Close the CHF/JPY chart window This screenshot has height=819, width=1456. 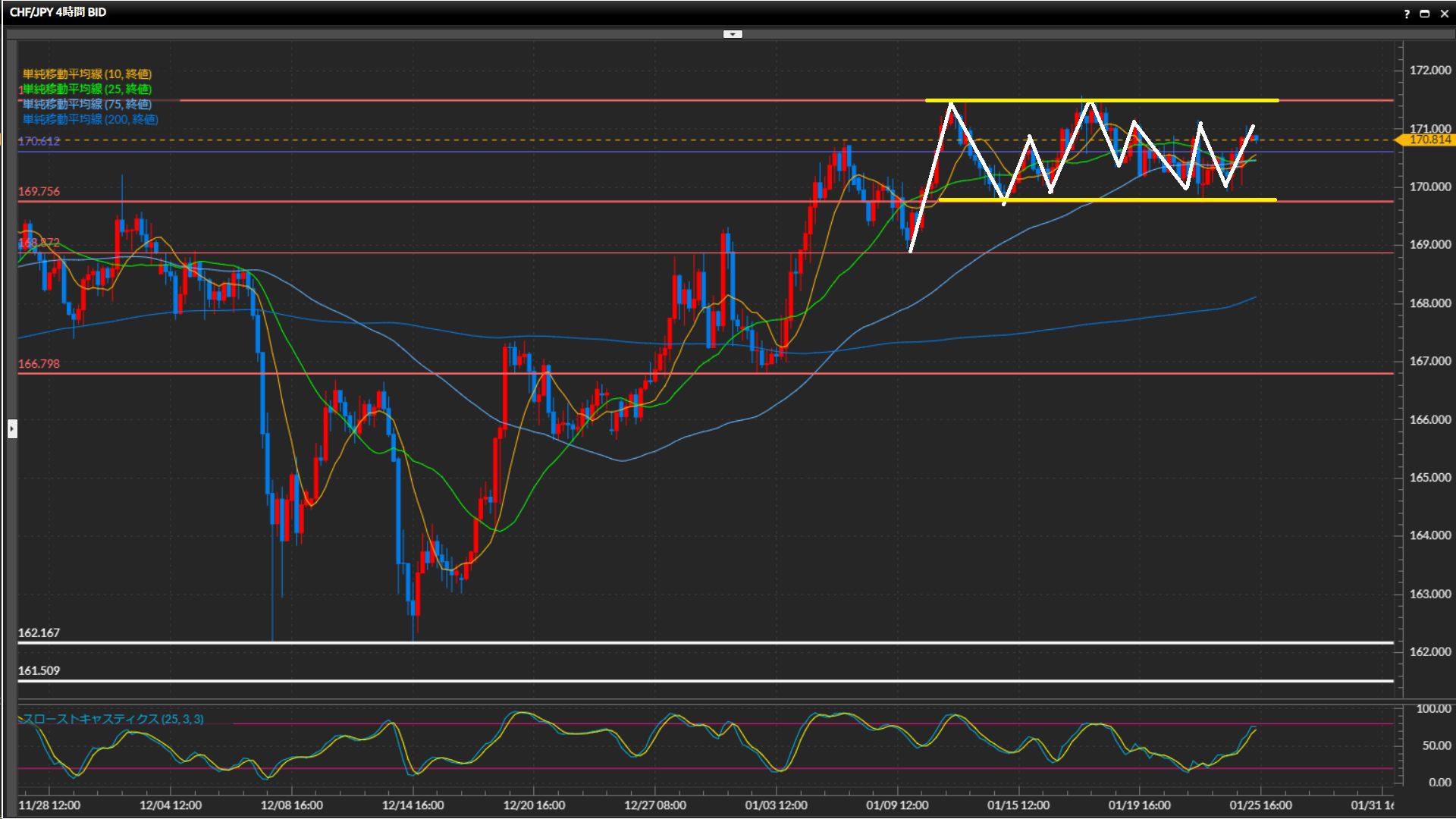(x=1443, y=14)
